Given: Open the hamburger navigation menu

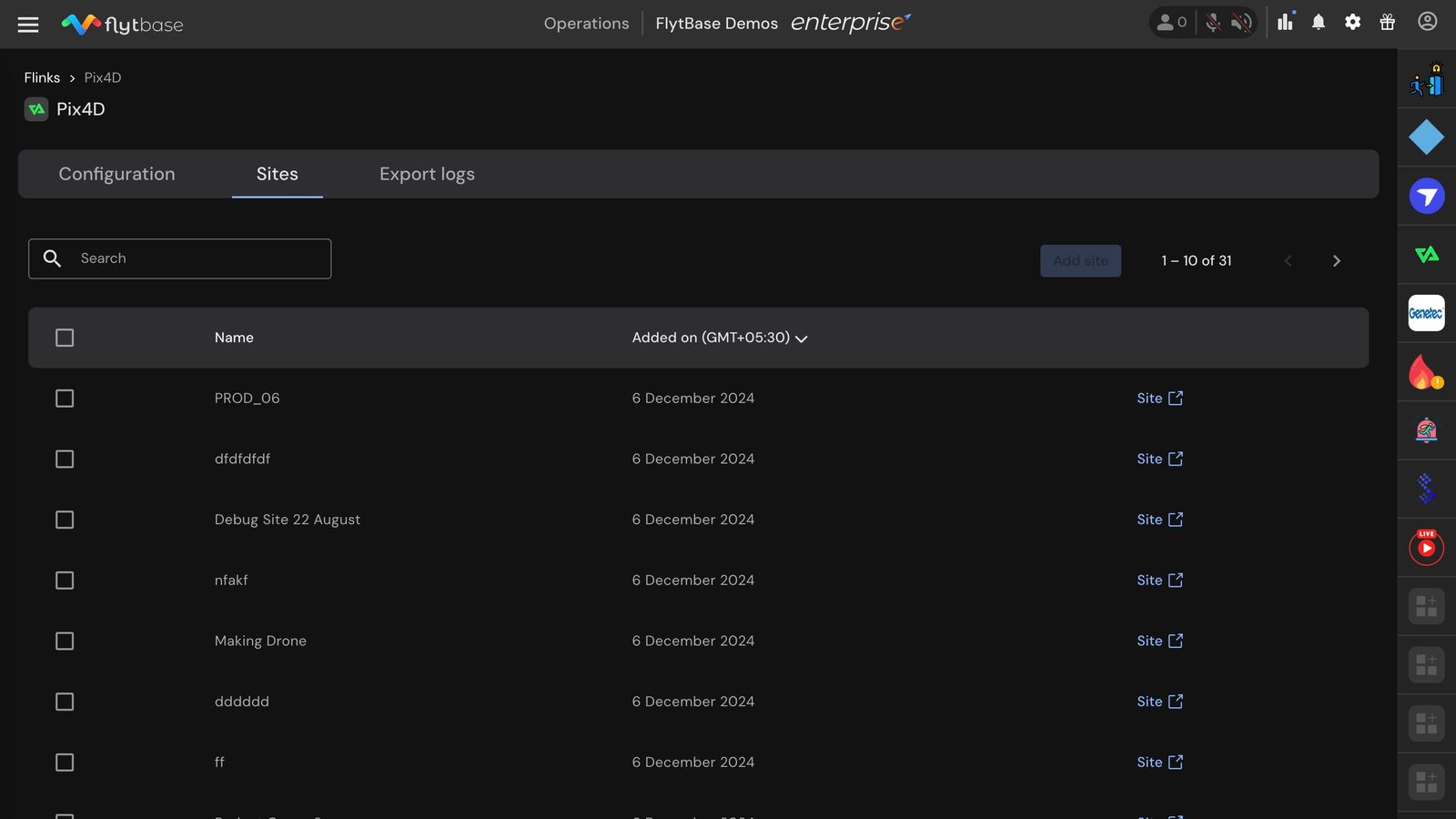Looking at the screenshot, I should 28,25.
